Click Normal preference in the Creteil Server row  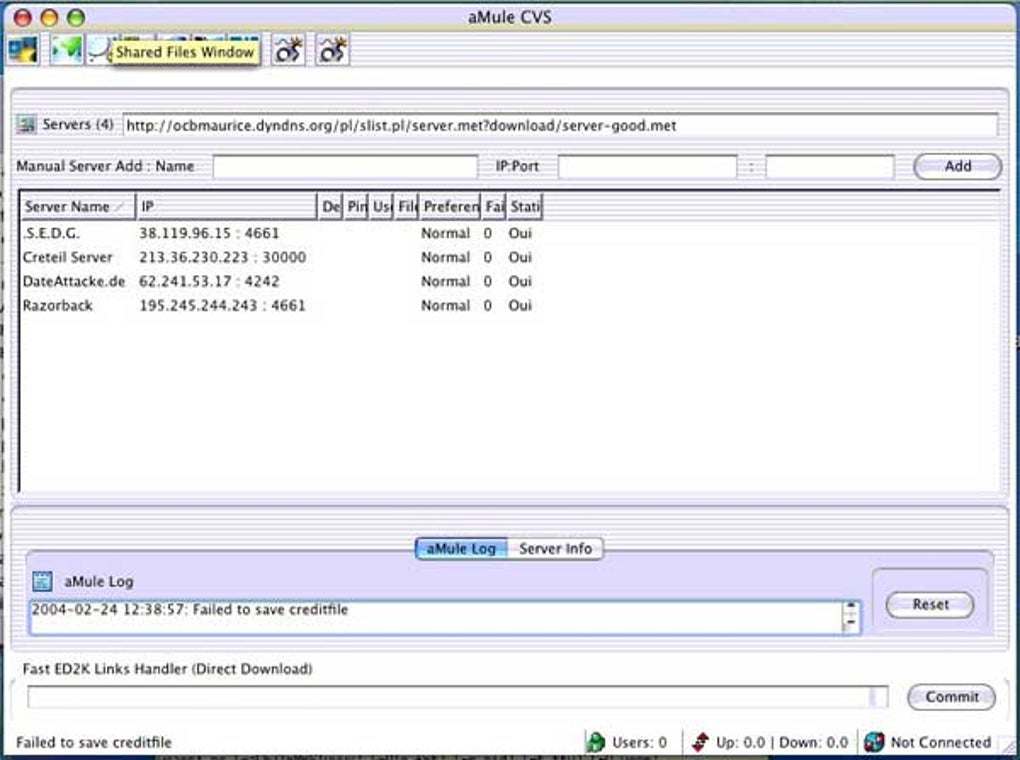click(446, 257)
